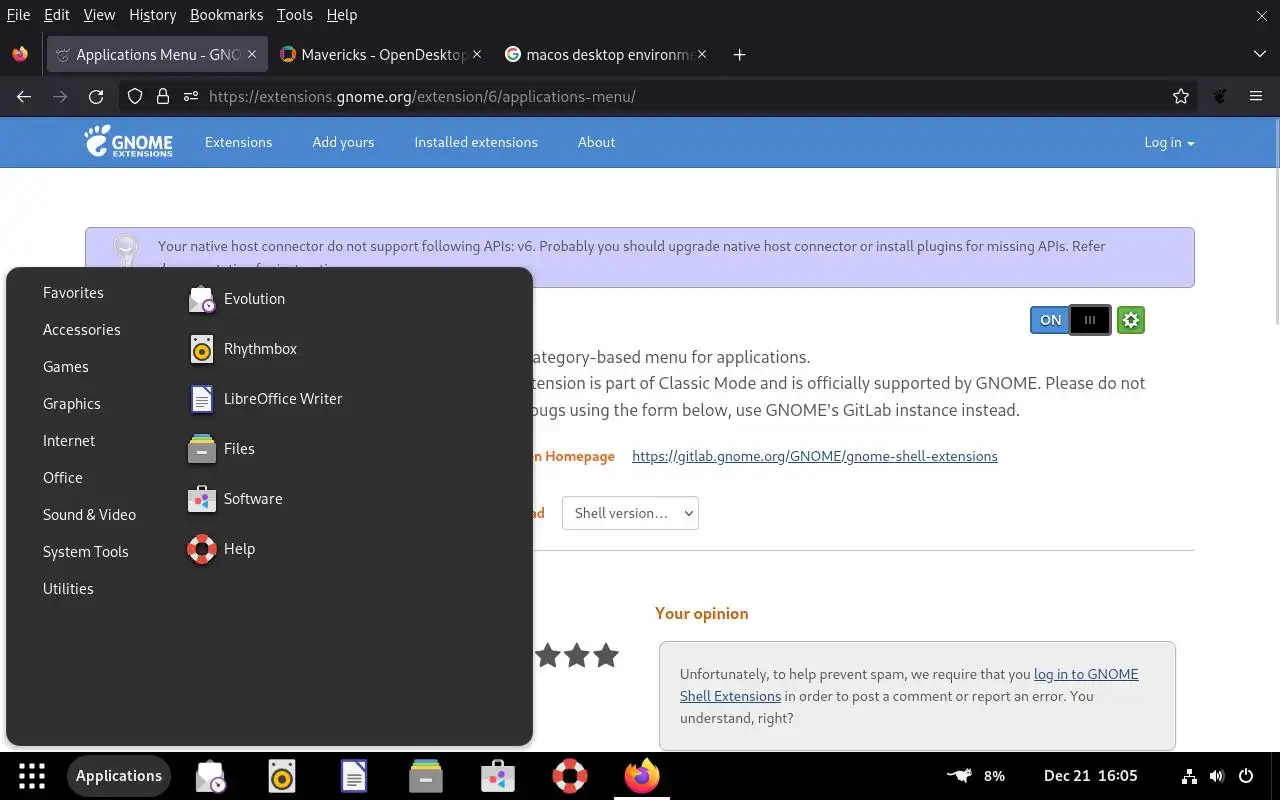Select the Graphics category
The image size is (1280, 800).
pos(72,404)
